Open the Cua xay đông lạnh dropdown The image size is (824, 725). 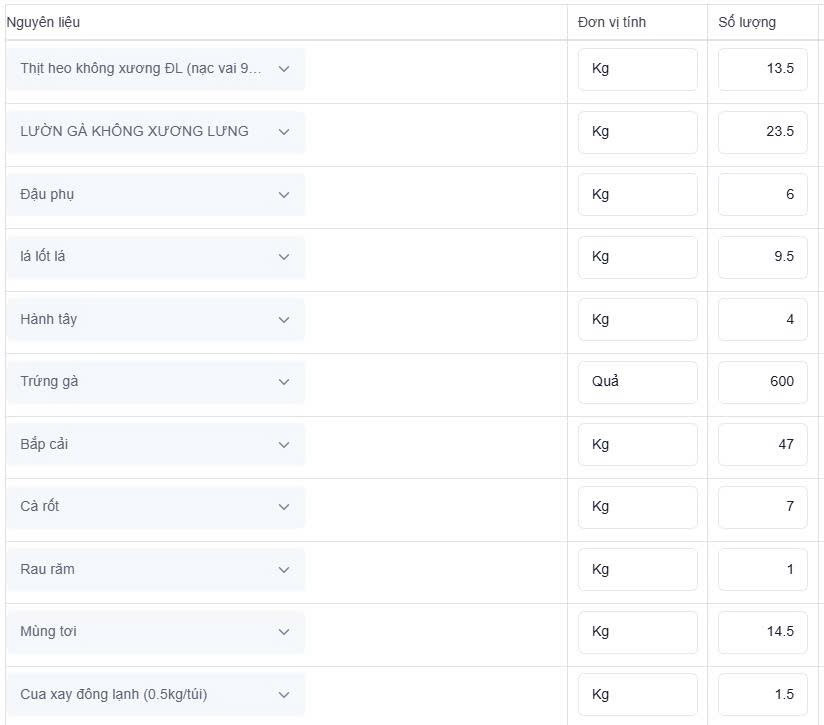[x=156, y=695]
